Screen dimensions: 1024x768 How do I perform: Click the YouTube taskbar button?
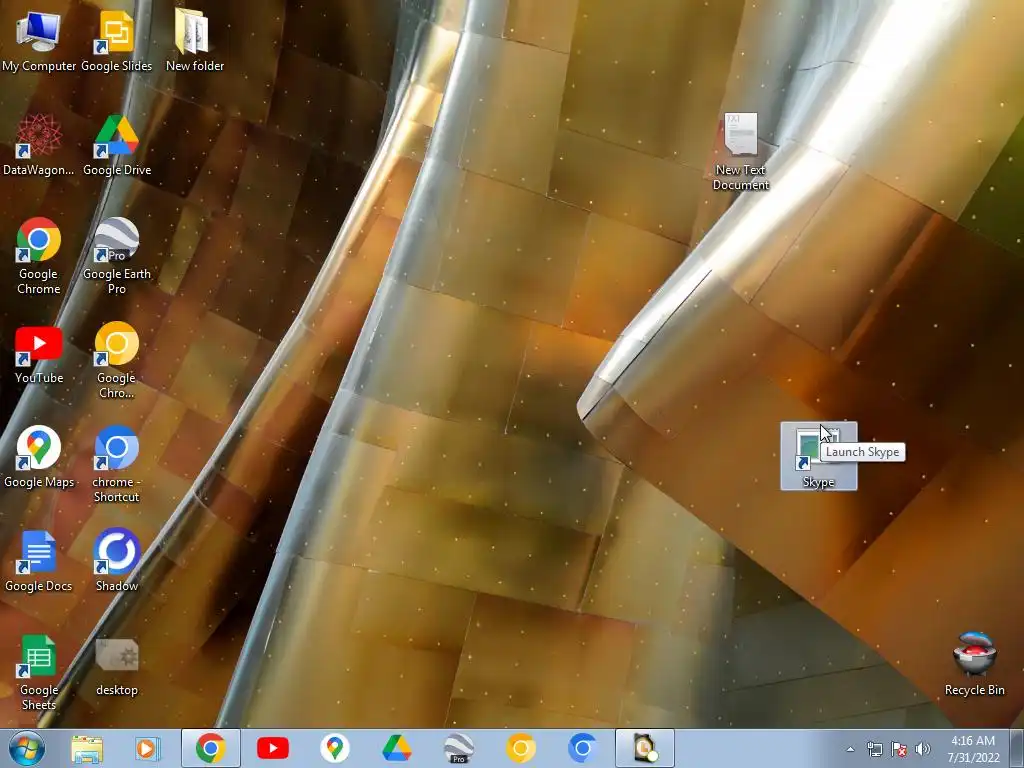point(273,748)
